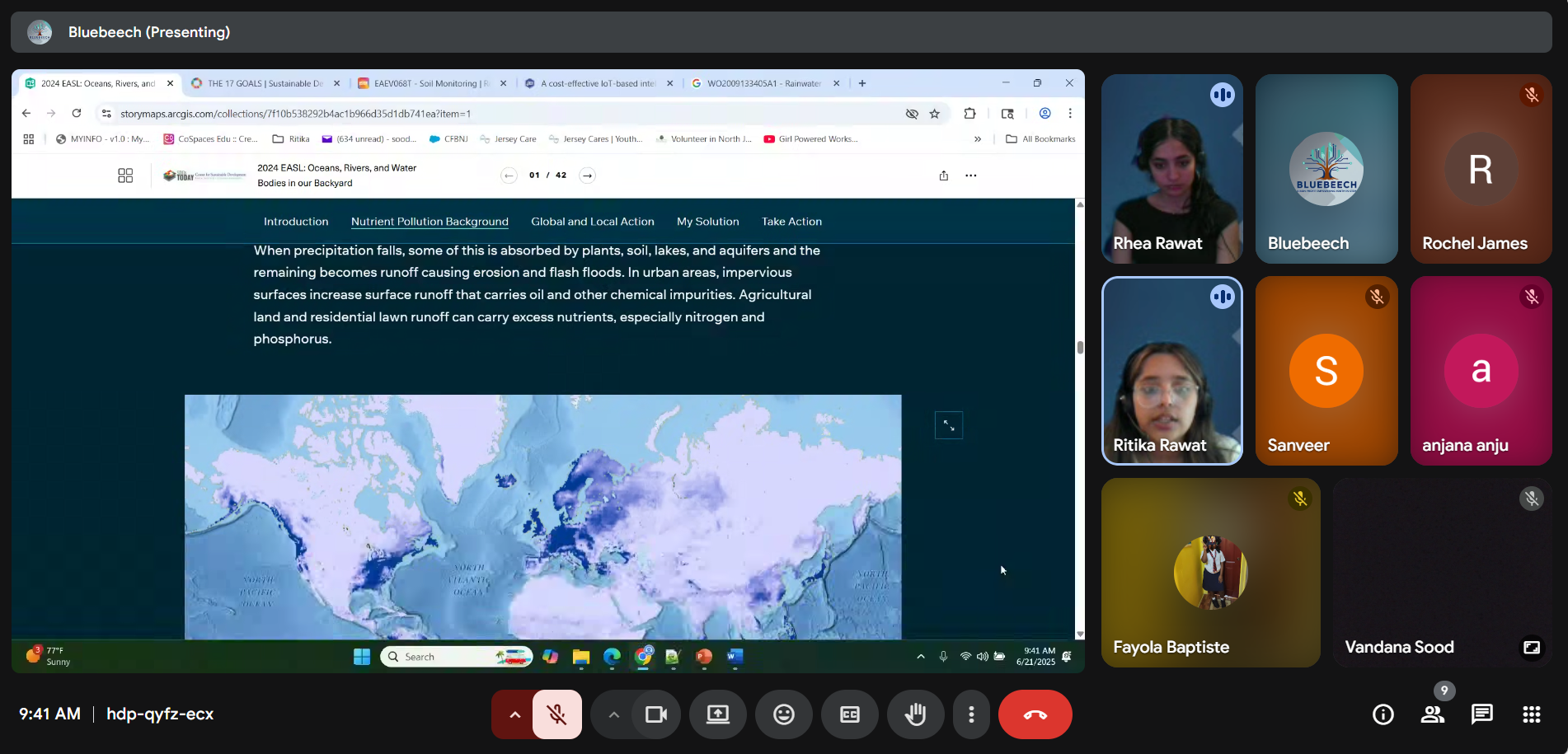Unmute the microphone
The image size is (1568, 754).
pos(557,714)
